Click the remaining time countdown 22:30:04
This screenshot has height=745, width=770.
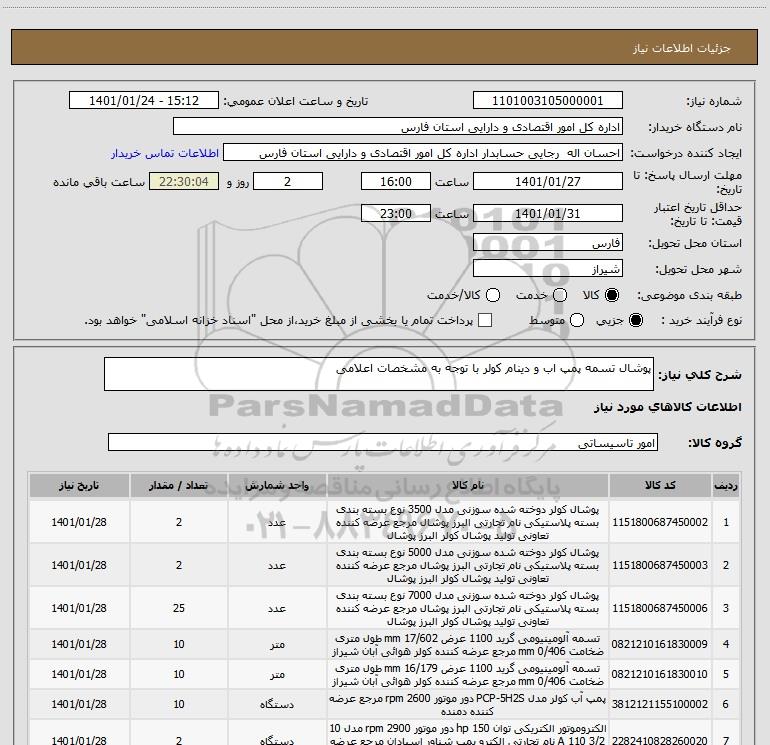coord(184,182)
